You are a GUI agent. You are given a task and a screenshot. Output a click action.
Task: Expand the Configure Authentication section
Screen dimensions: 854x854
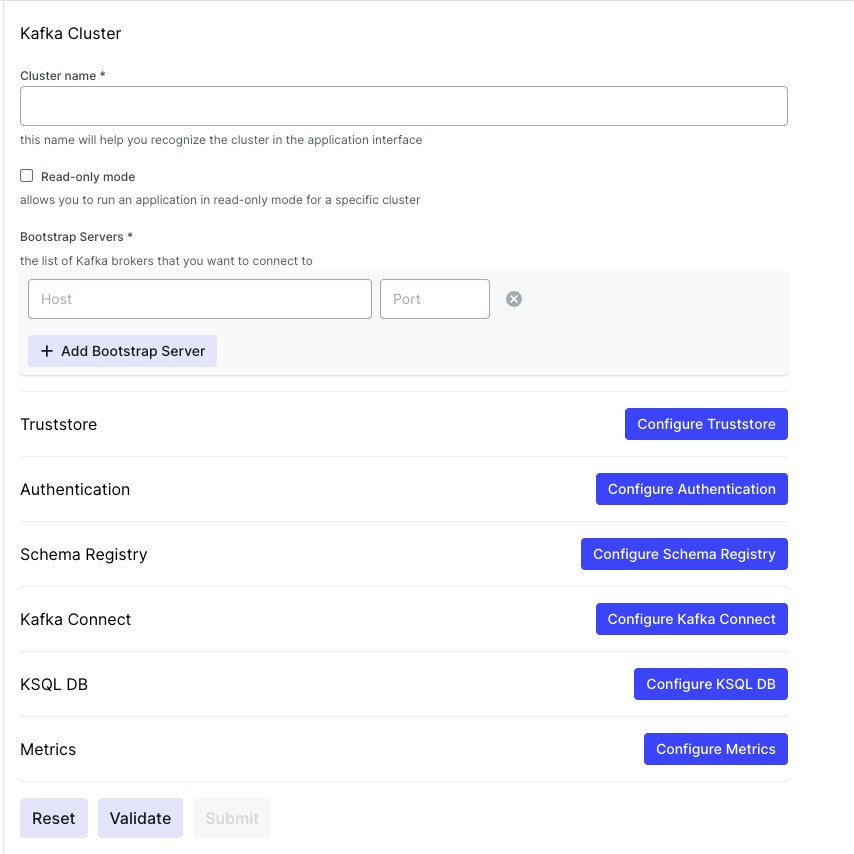(x=691, y=489)
